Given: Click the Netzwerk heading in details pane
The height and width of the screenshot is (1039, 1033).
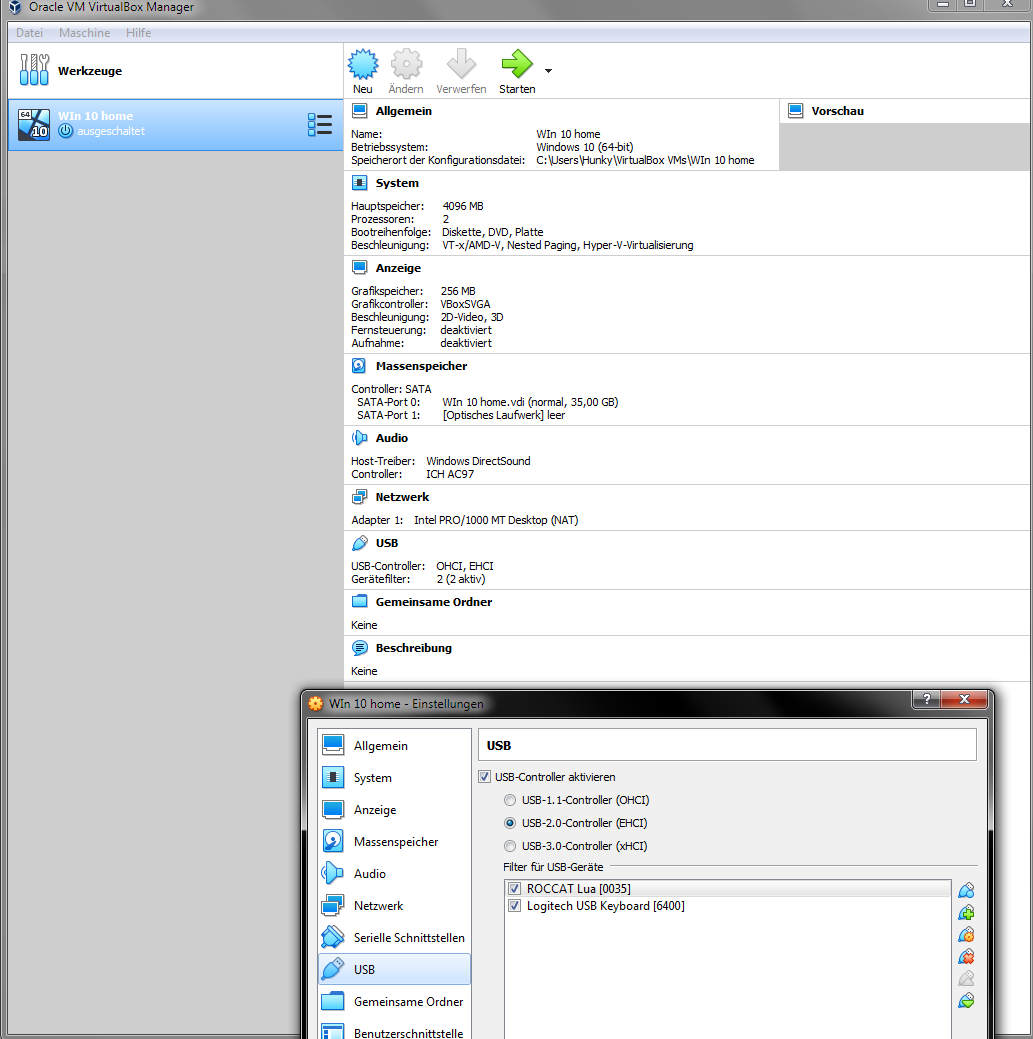Looking at the screenshot, I should (402, 497).
